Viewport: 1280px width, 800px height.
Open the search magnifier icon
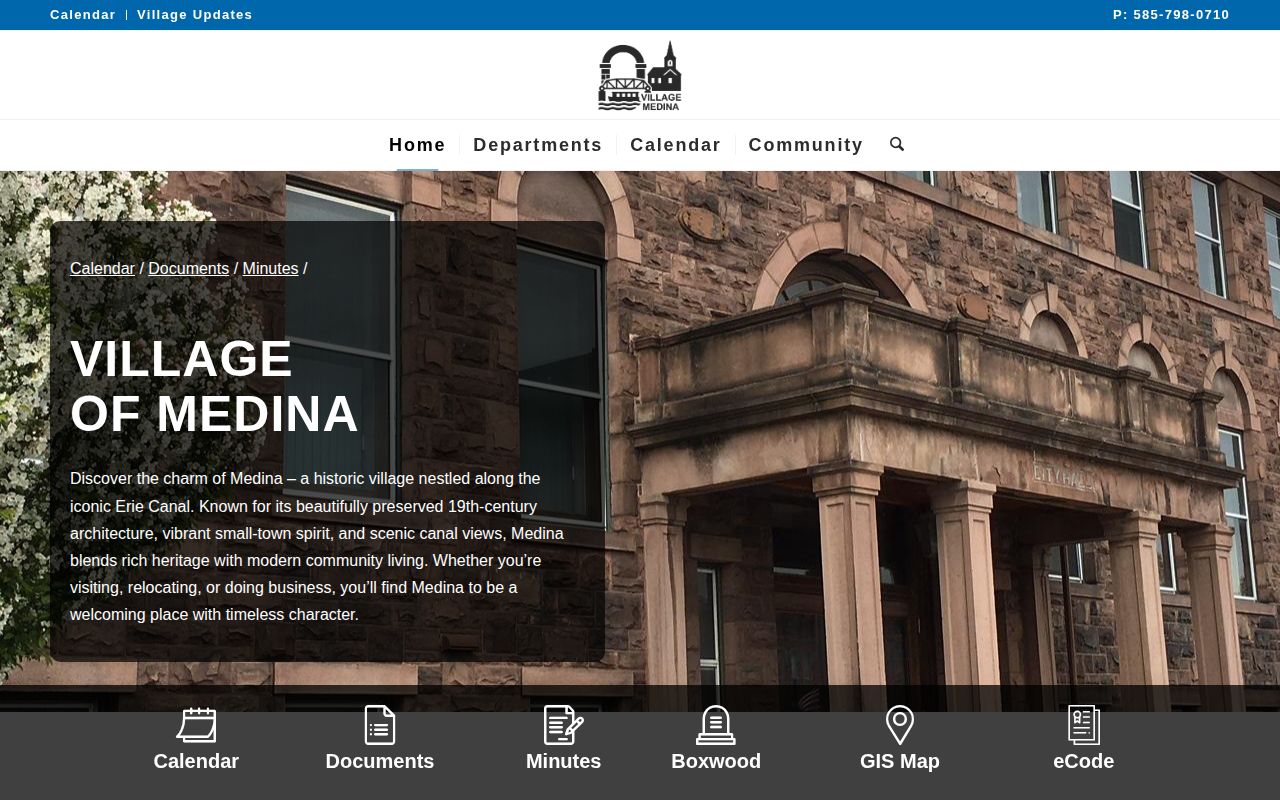[897, 144]
